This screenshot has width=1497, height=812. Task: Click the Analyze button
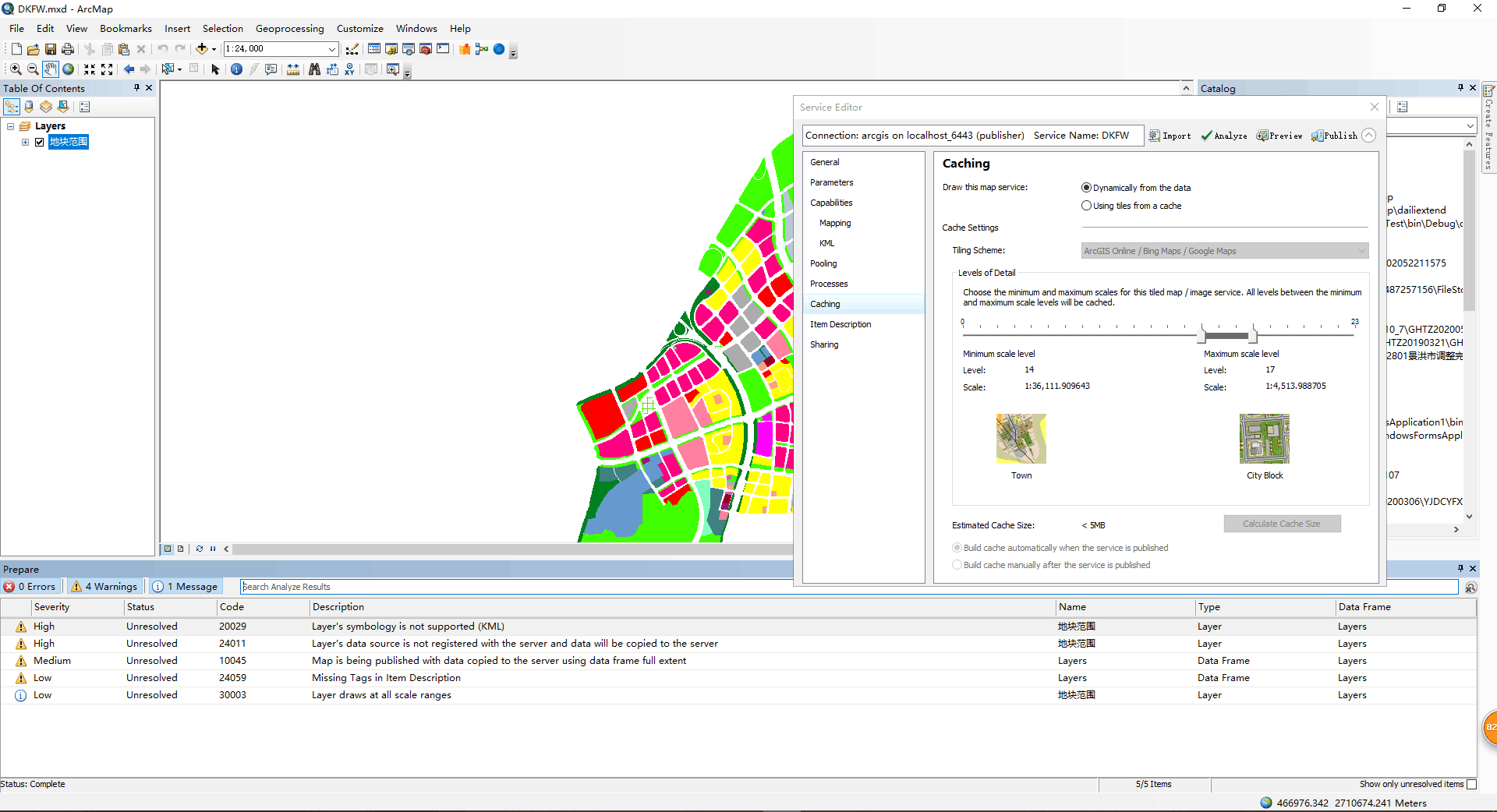tap(1224, 135)
